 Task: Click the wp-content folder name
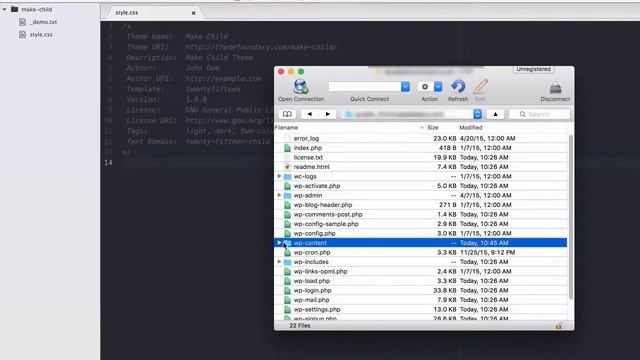point(310,243)
